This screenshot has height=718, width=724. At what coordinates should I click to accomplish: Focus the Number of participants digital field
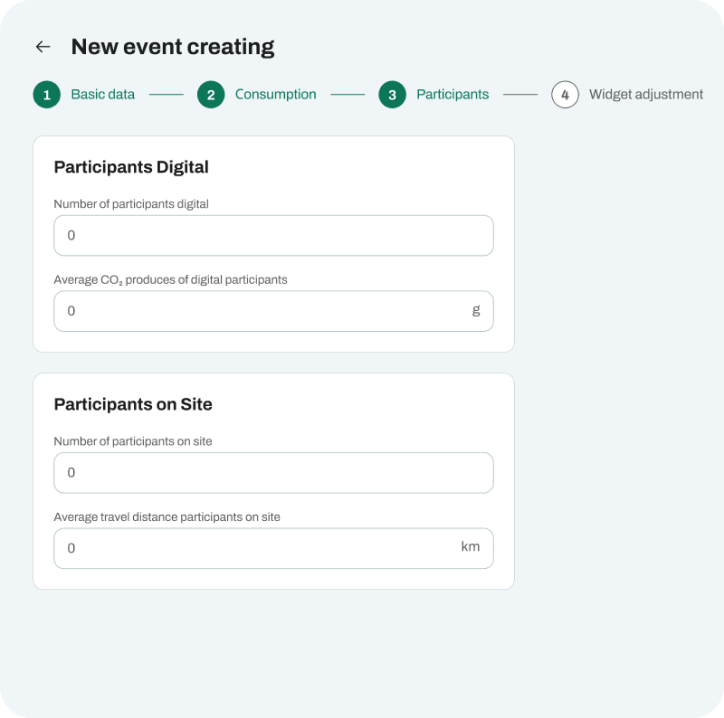pos(273,235)
